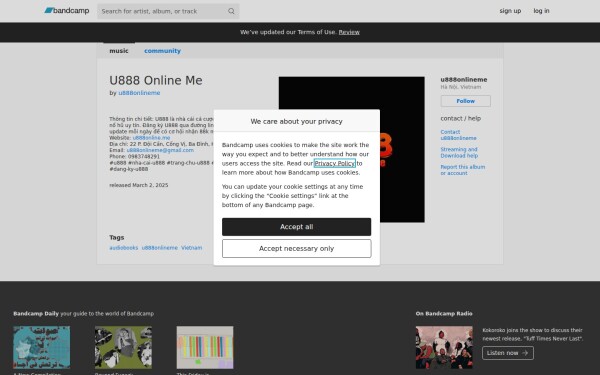Image resolution: width=600 pixels, height=375 pixels.
Task: Open Contact u888onlineme link
Action: [x=458, y=135]
